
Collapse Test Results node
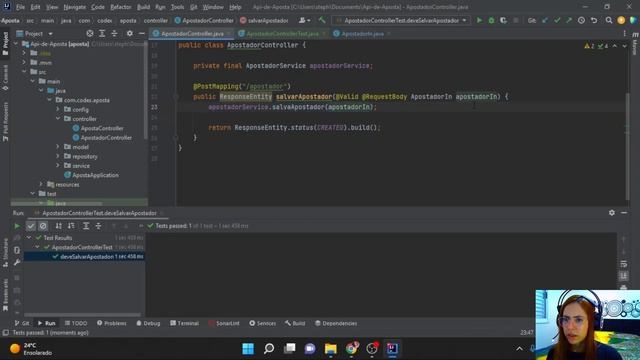point(29,238)
